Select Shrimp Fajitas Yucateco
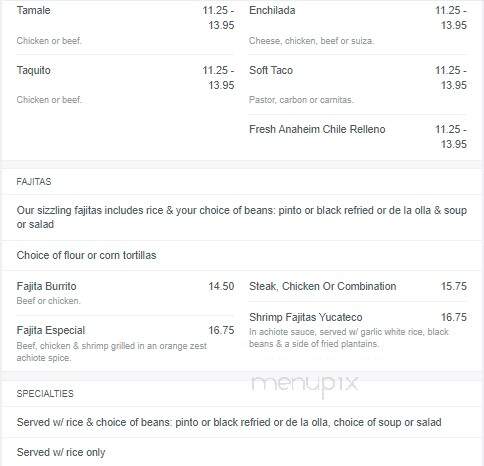 point(305,317)
